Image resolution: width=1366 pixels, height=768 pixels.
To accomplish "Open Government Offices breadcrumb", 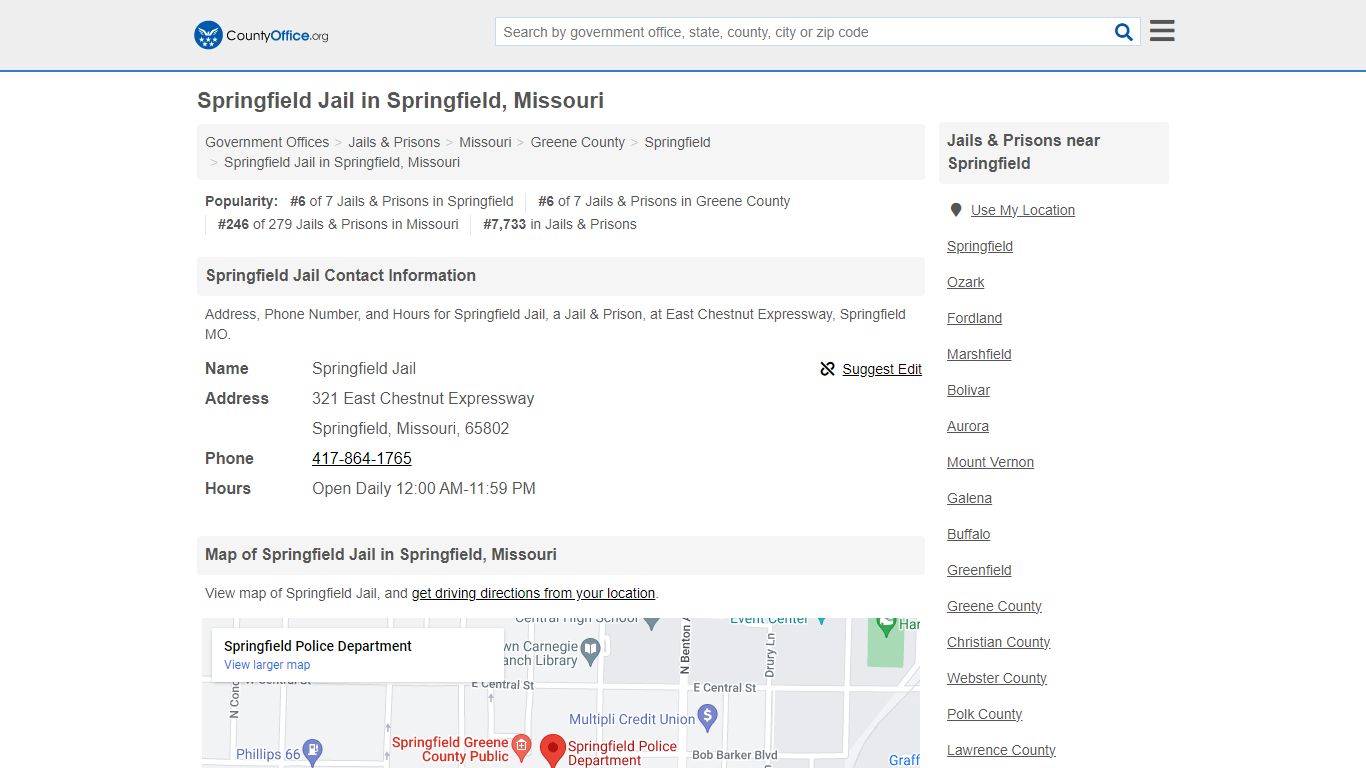I will tap(267, 142).
